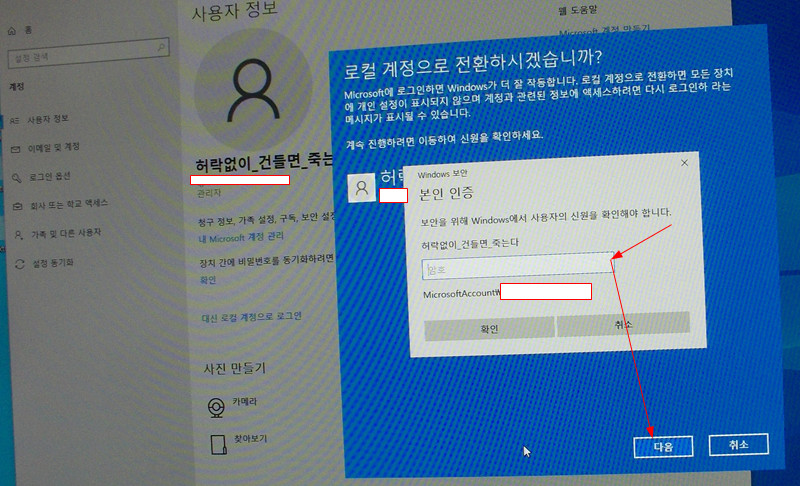
Task: Click the 계정 sidebar section heading
Action: click(16, 87)
